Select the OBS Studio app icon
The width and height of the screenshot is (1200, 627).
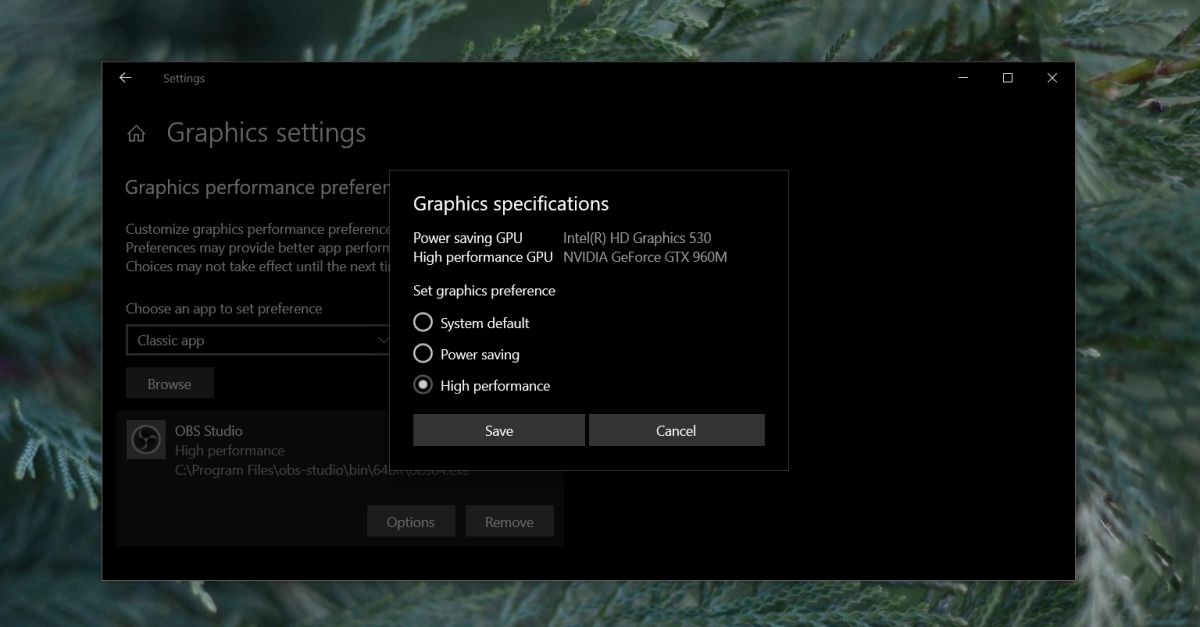[146, 440]
